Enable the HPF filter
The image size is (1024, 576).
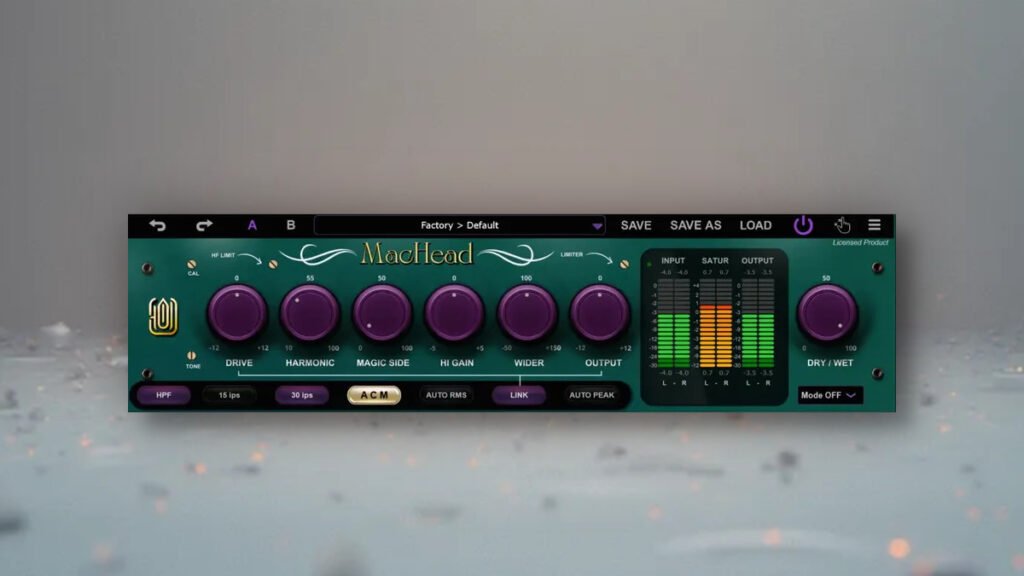coord(164,395)
